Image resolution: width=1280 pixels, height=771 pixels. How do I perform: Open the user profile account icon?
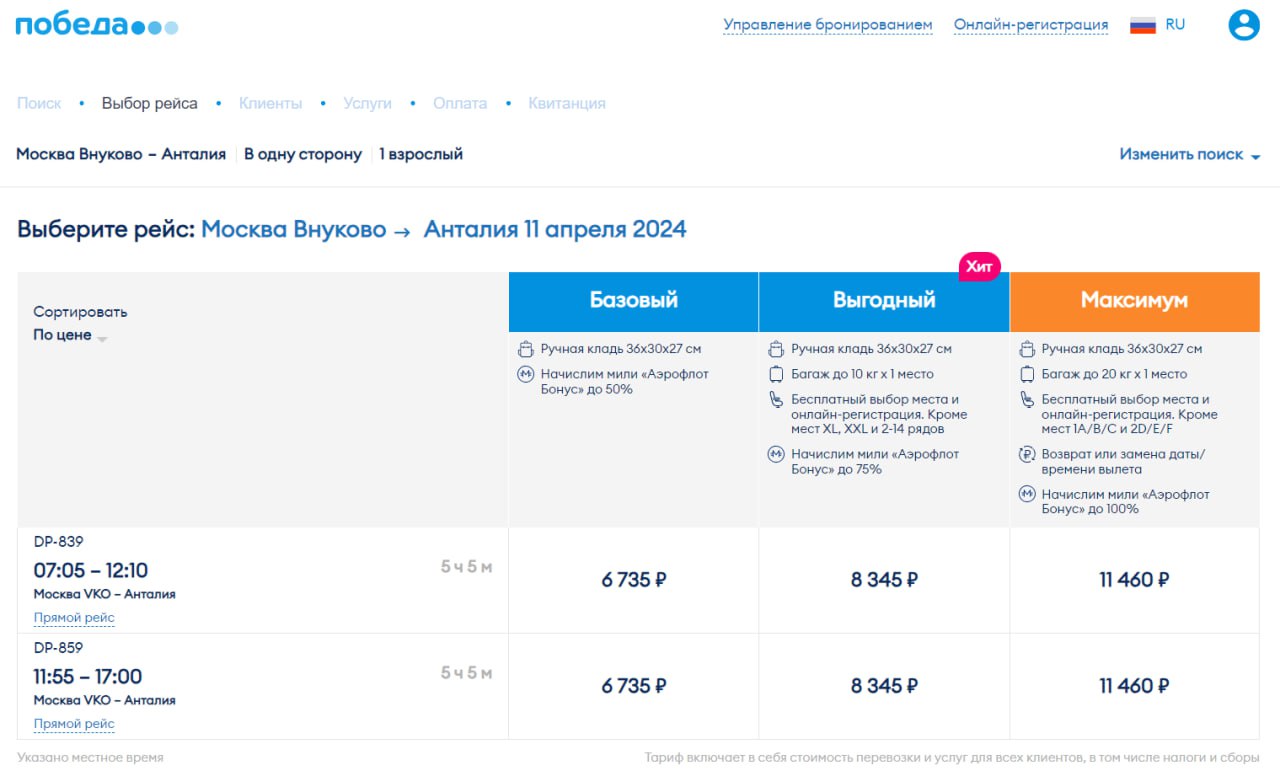pyautogui.click(x=1243, y=25)
